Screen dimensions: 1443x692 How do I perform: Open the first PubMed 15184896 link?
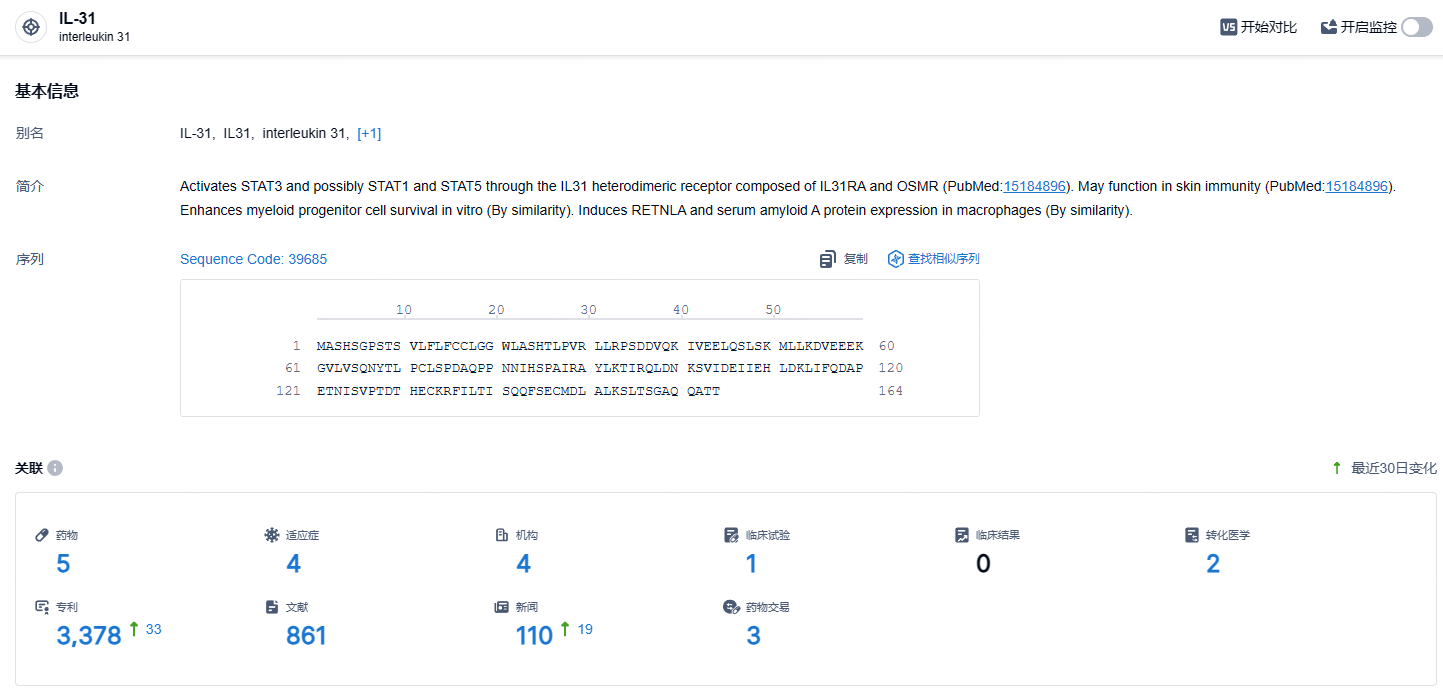coord(1035,186)
